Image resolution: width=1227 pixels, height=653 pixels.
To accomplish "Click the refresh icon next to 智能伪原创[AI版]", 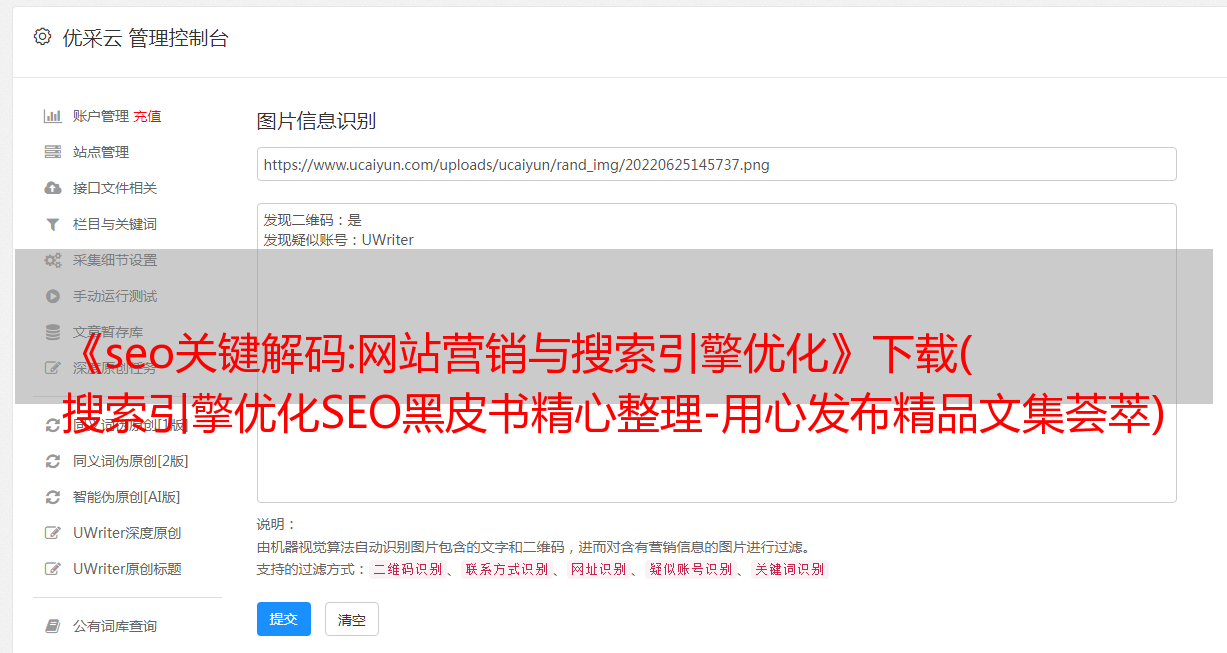I will click(x=53, y=497).
